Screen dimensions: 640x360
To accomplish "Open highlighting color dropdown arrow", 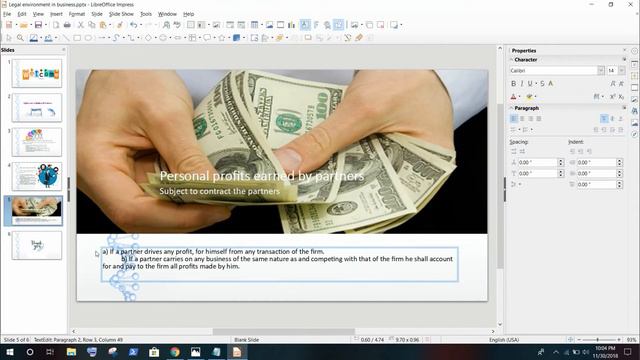I will tap(535, 97).
